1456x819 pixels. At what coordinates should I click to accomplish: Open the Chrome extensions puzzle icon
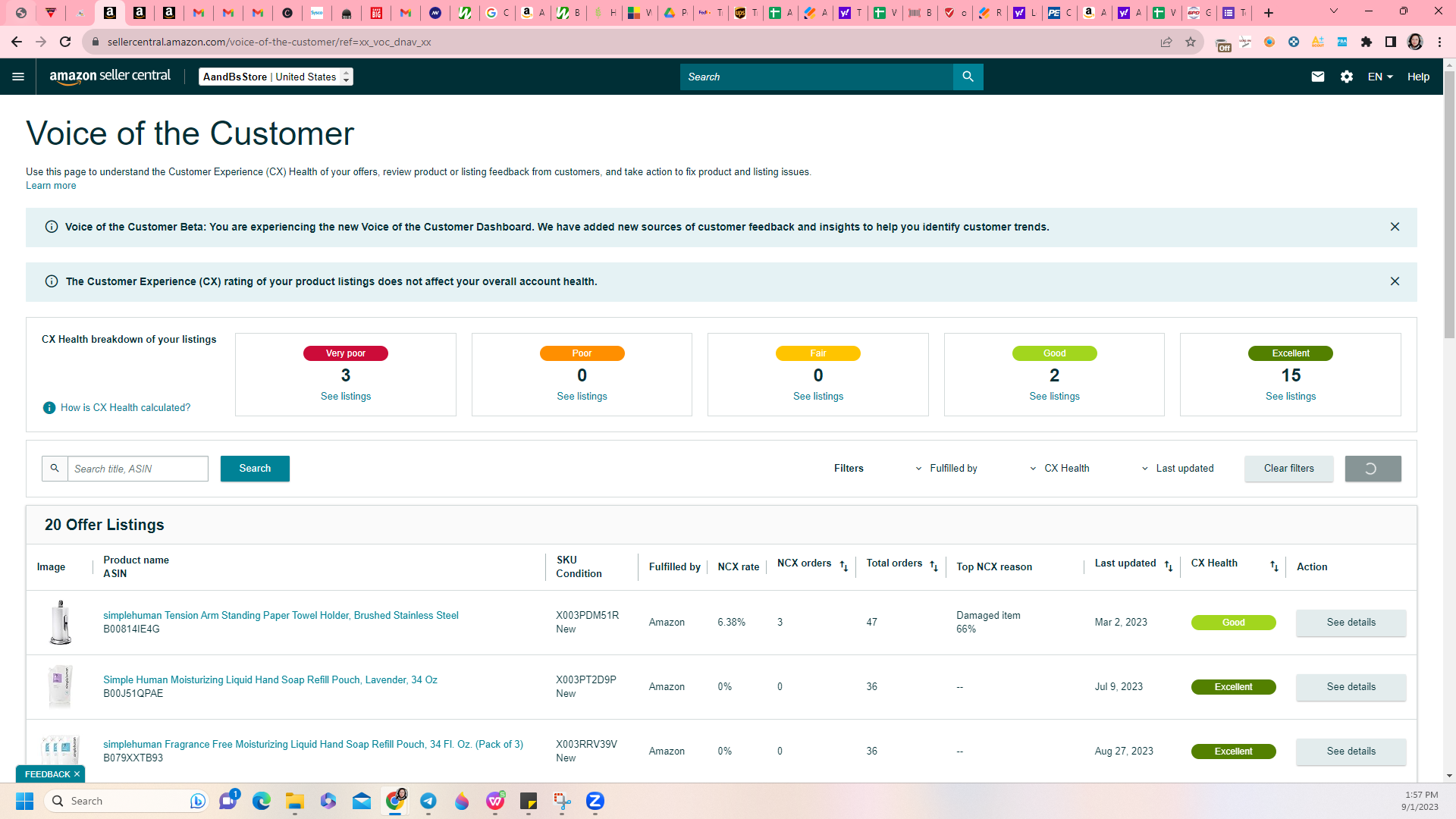coord(1367,42)
